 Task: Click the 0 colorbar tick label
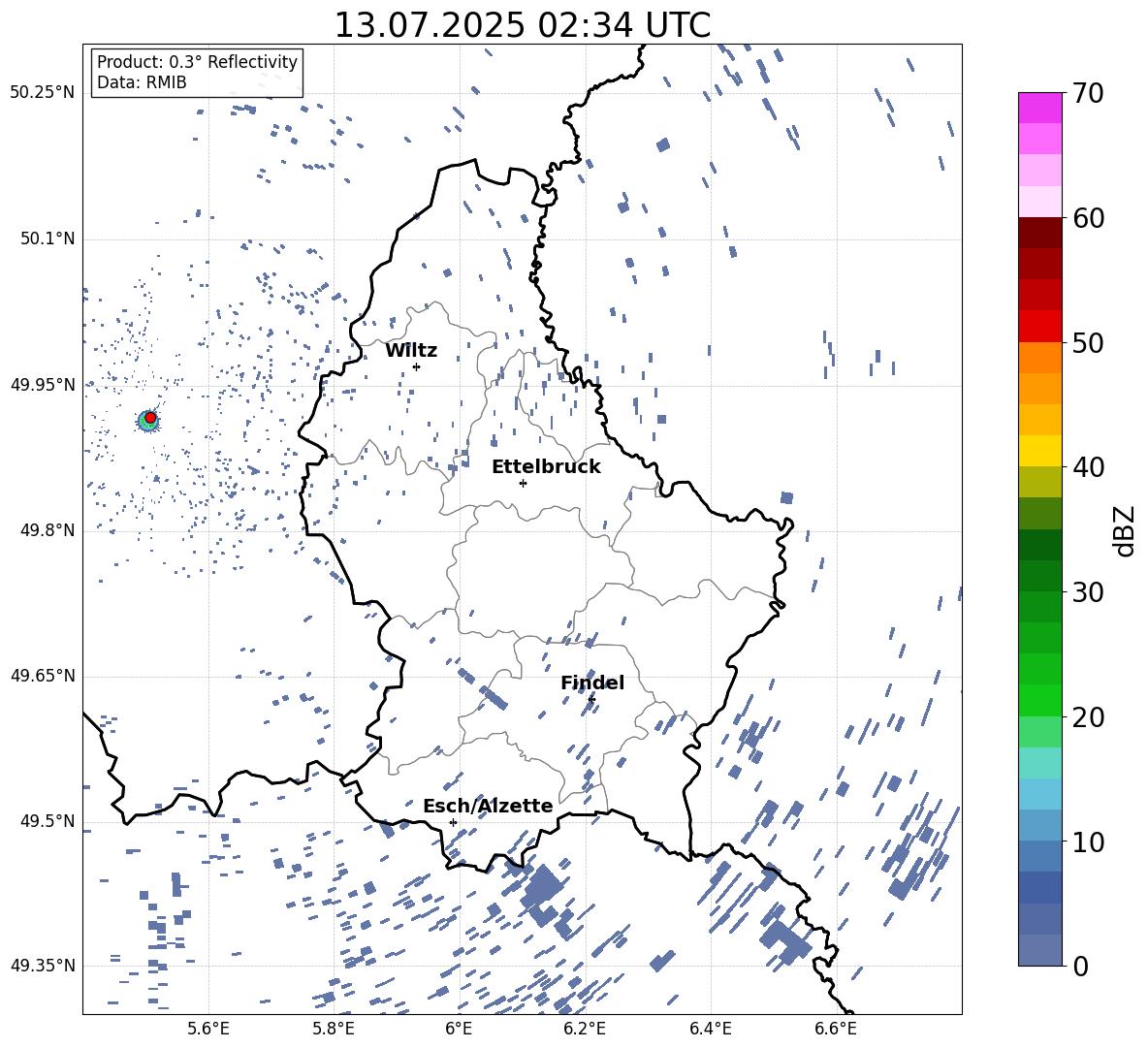point(1080,967)
